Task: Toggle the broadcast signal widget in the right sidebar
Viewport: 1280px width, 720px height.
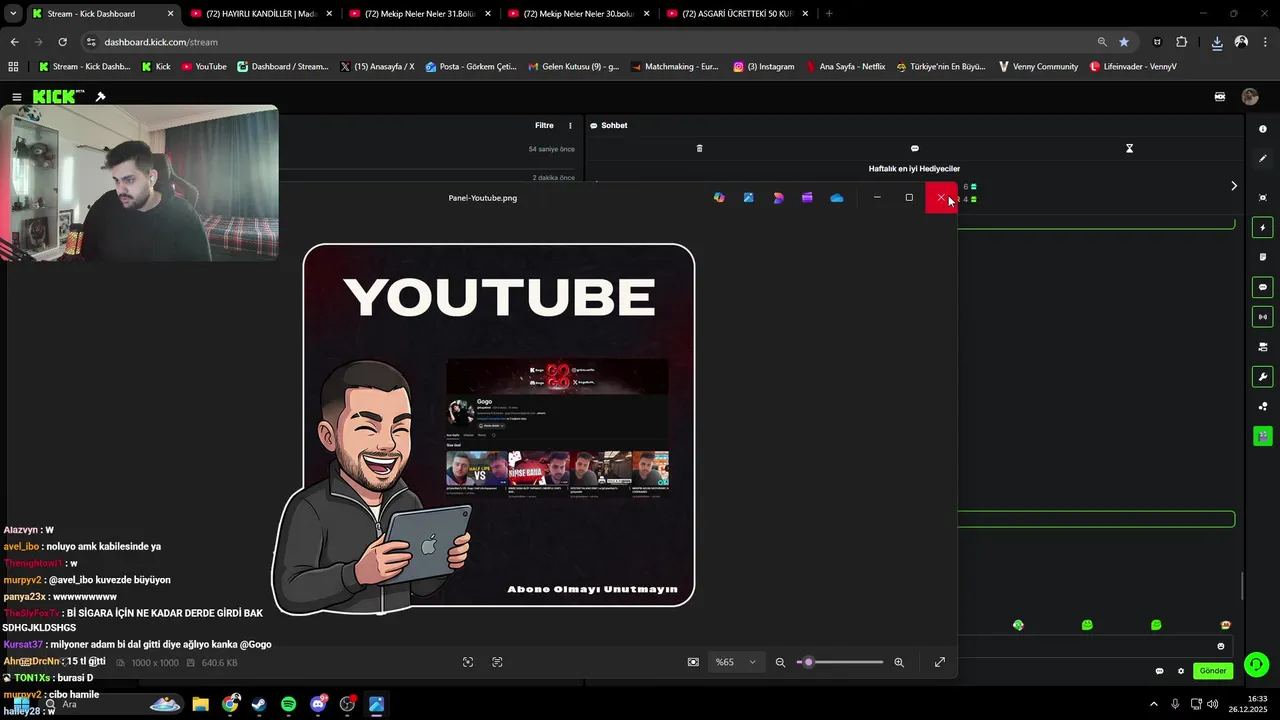Action: pos(1263,317)
